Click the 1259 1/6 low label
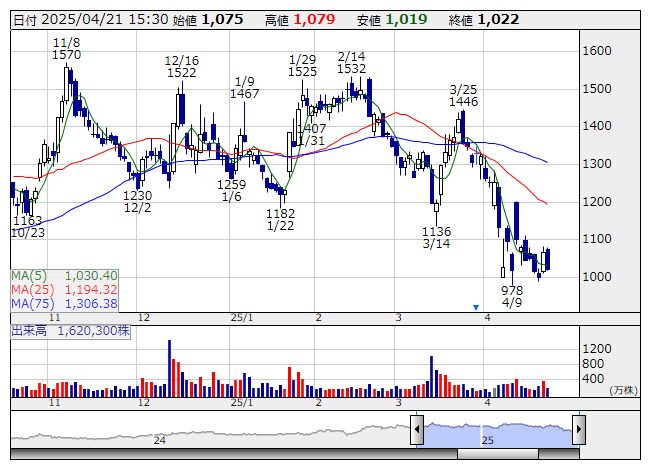This screenshot has height=470, width=653. [232, 190]
